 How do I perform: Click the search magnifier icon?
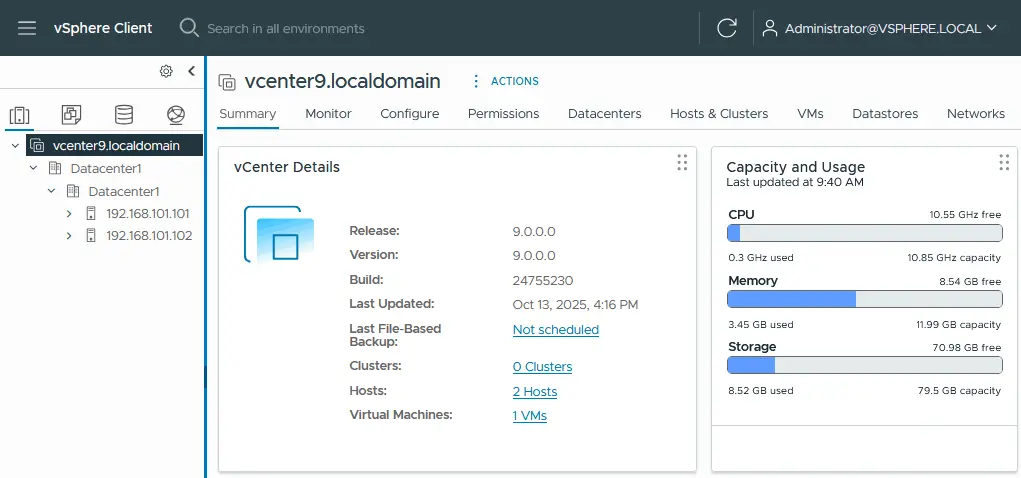(189, 28)
